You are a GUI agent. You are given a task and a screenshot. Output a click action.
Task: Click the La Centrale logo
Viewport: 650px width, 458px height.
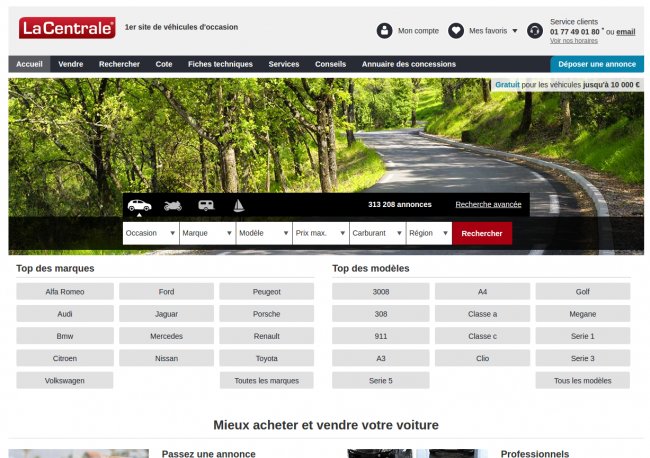(x=67, y=28)
